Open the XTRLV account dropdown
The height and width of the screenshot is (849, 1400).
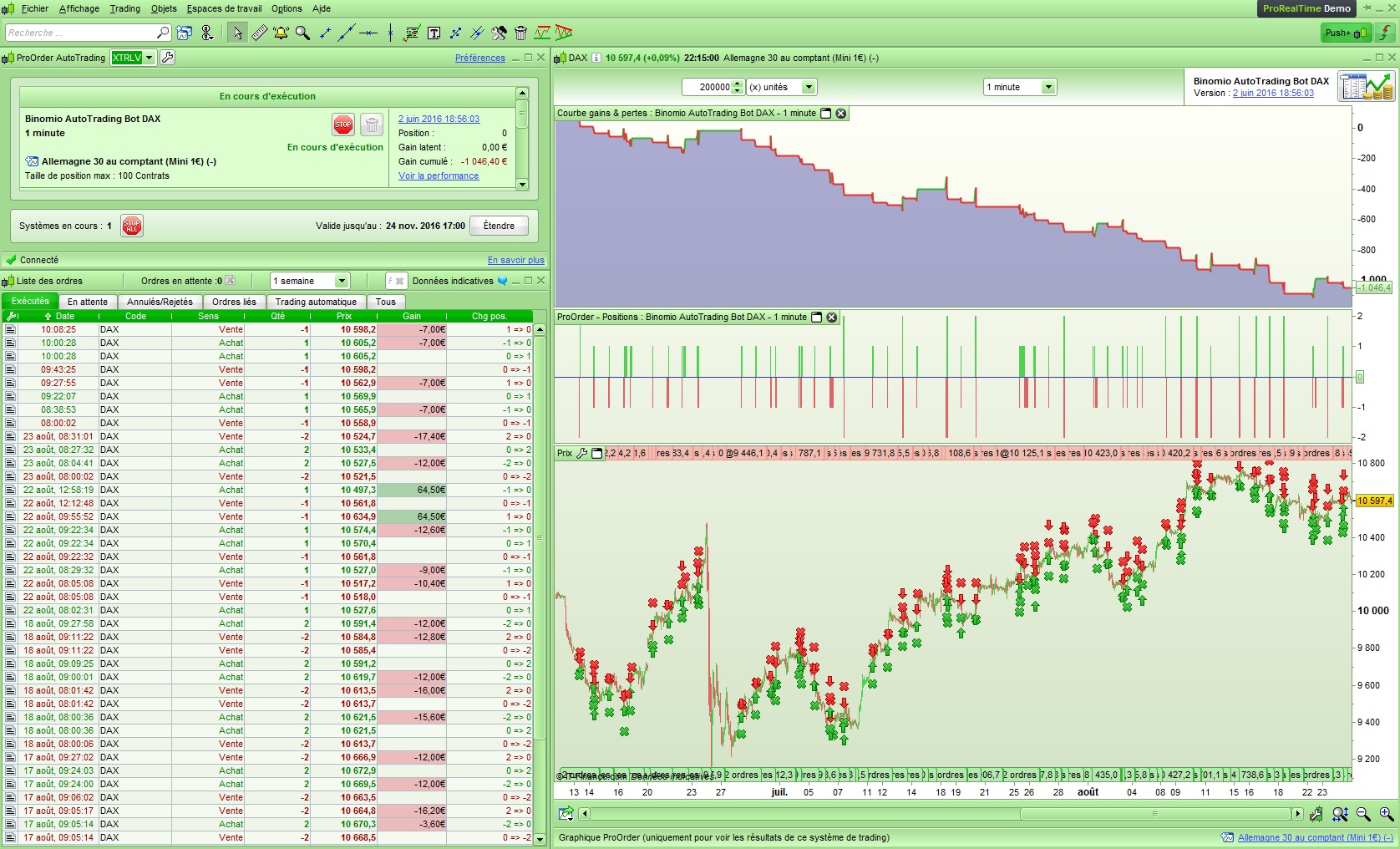point(149,58)
